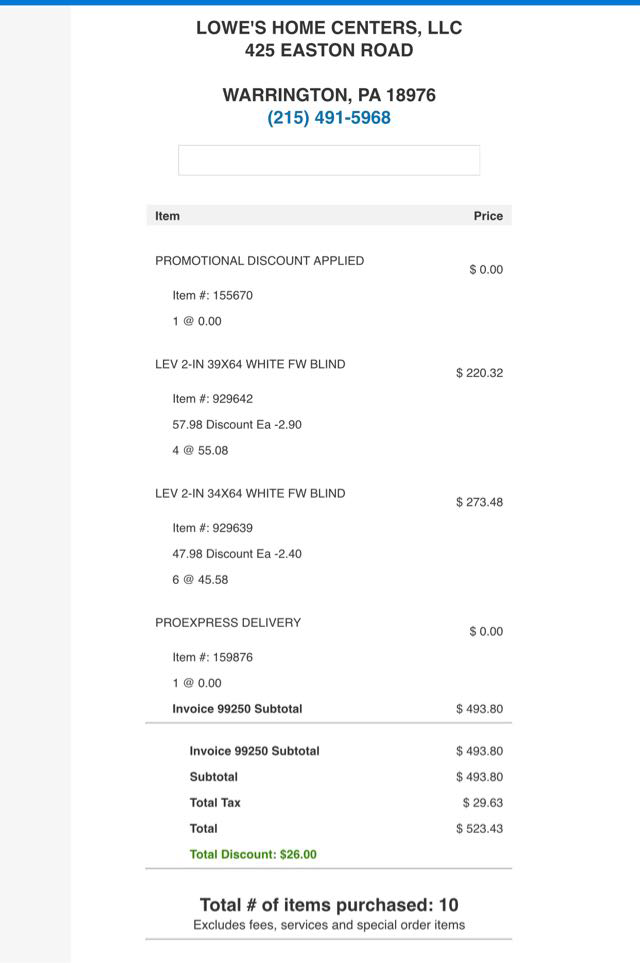Click Item #: 929642 text
The height and width of the screenshot is (963, 640).
tap(213, 399)
